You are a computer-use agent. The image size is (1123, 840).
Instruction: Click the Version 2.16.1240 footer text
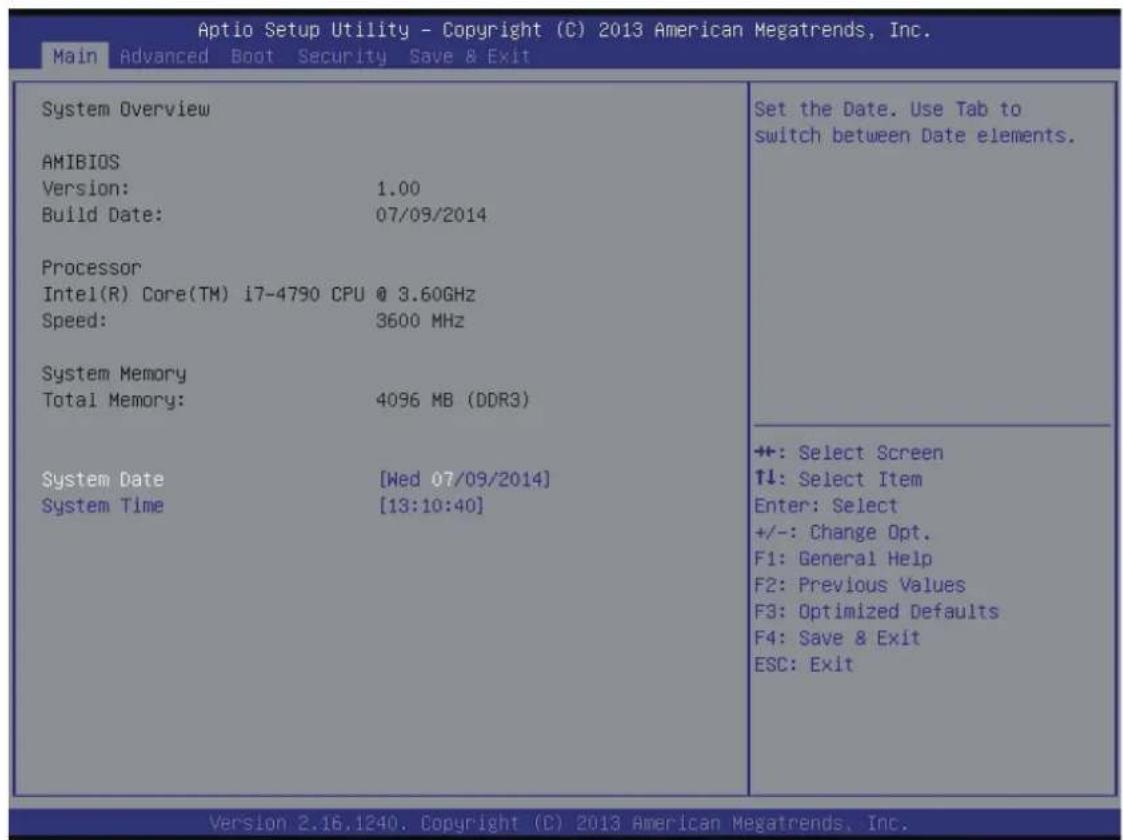(559, 823)
